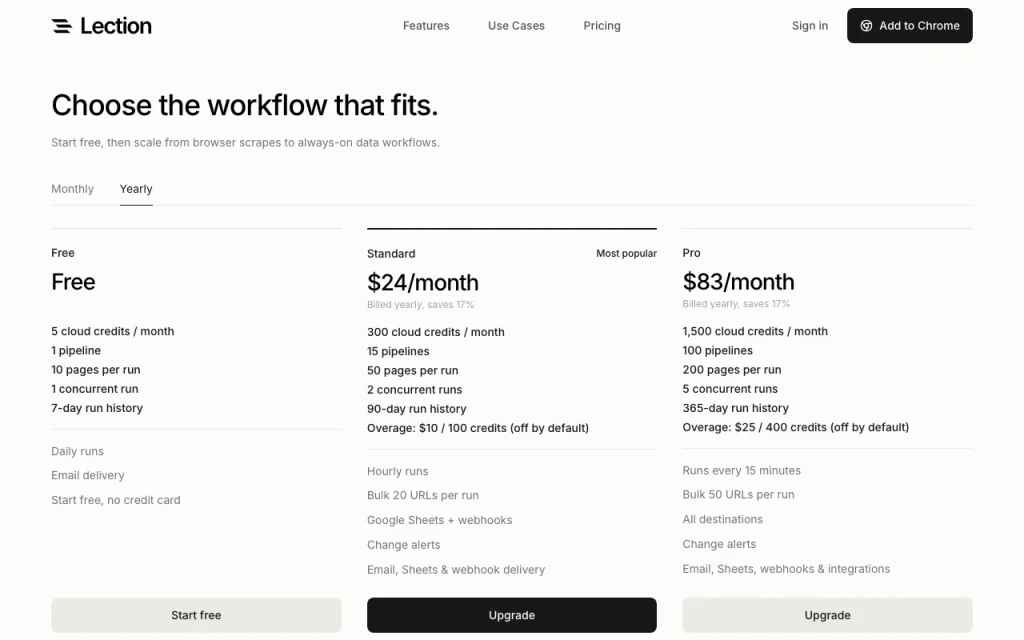Click "Email, Sheets & webhook delivery" text
The width and height of the screenshot is (1024, 640).
[x=456, y=570]
